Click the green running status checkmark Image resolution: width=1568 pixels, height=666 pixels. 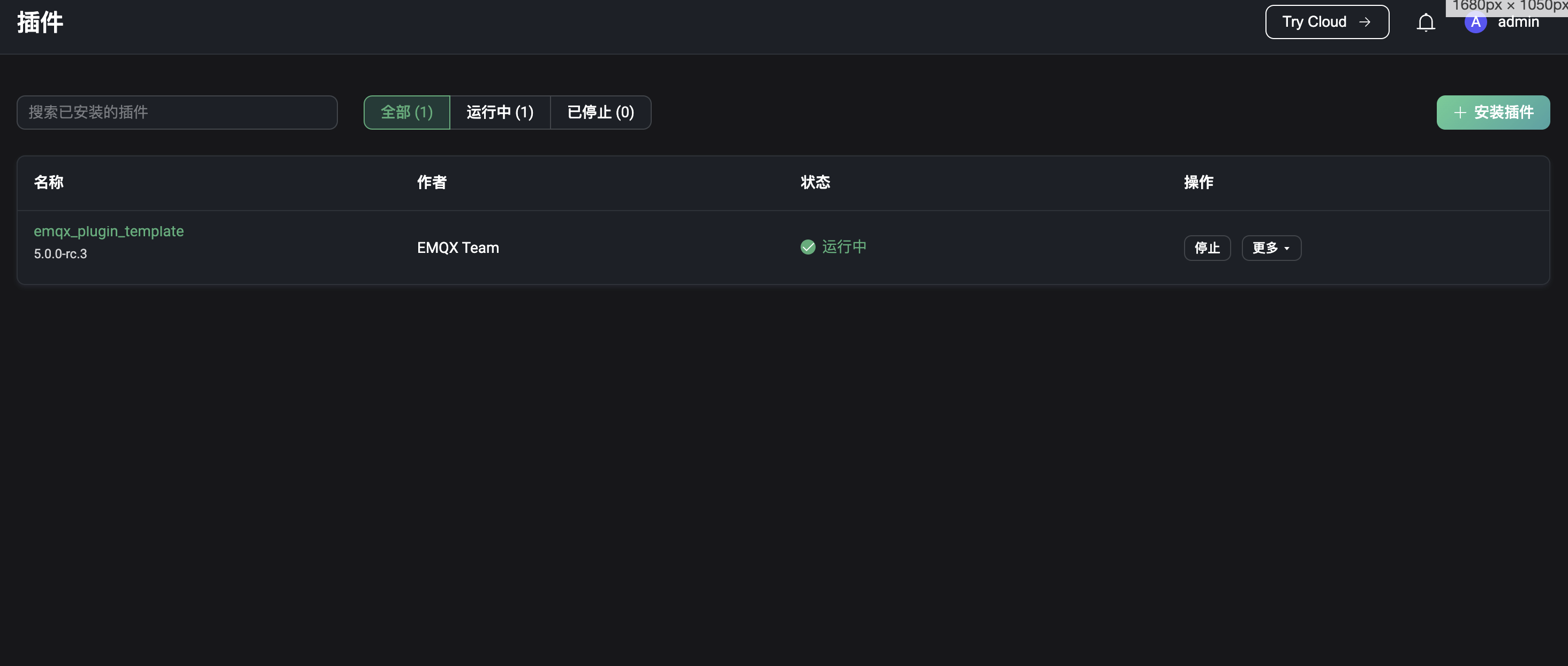pos(808,247)
